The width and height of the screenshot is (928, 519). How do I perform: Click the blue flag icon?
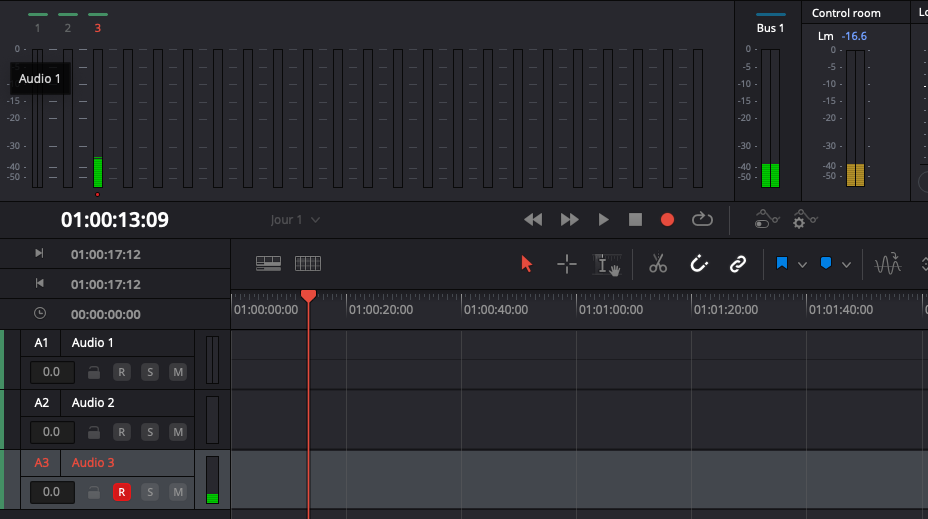(x=781, y=264)
